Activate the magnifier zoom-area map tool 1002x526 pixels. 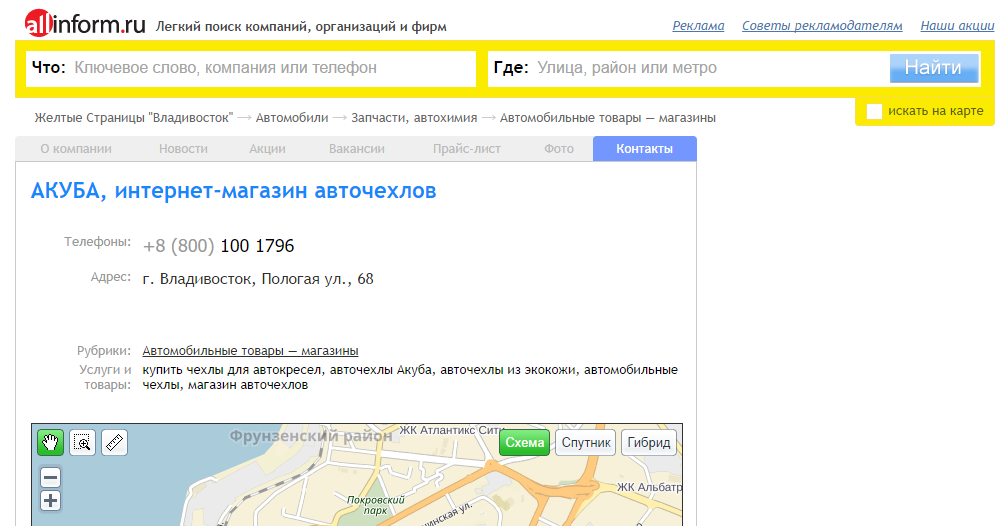click(82, 442)
